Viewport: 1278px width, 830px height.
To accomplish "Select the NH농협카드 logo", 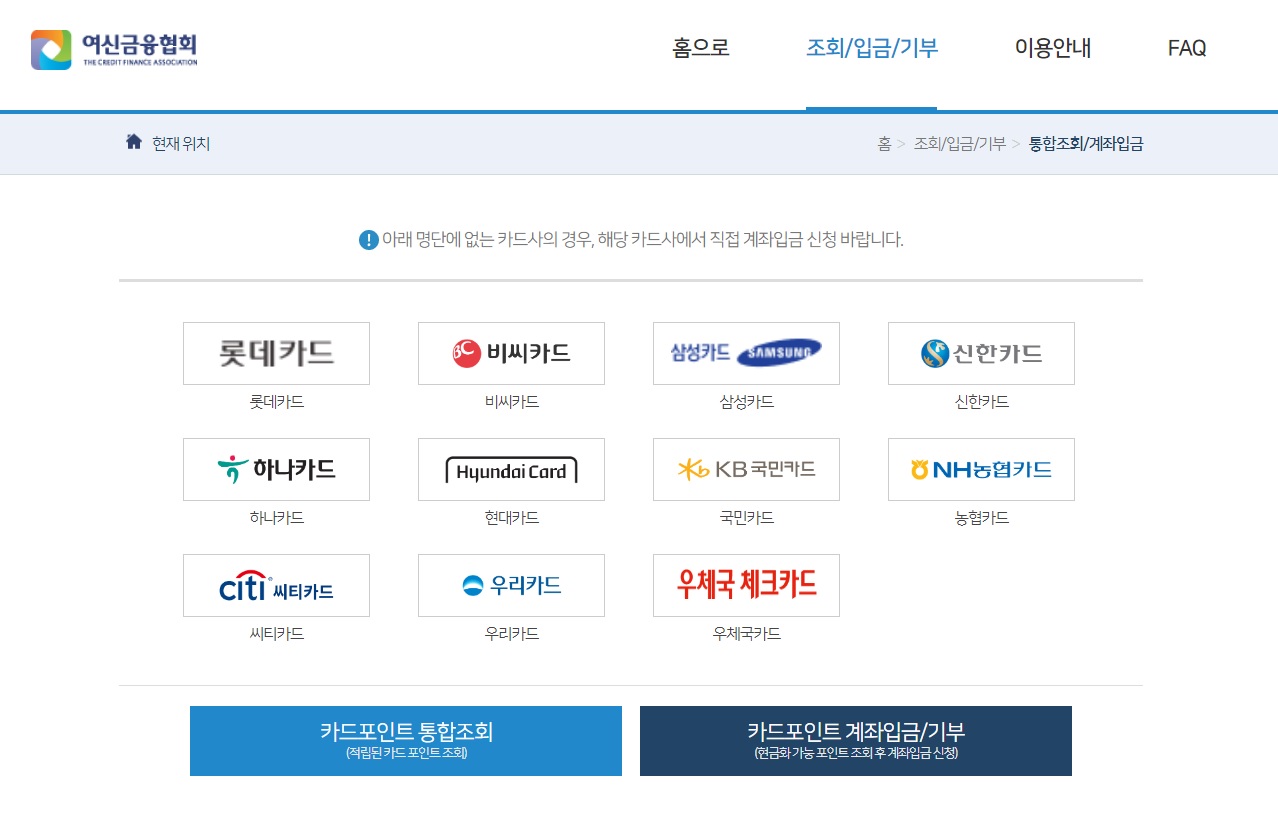I will (x=981, y=469).
